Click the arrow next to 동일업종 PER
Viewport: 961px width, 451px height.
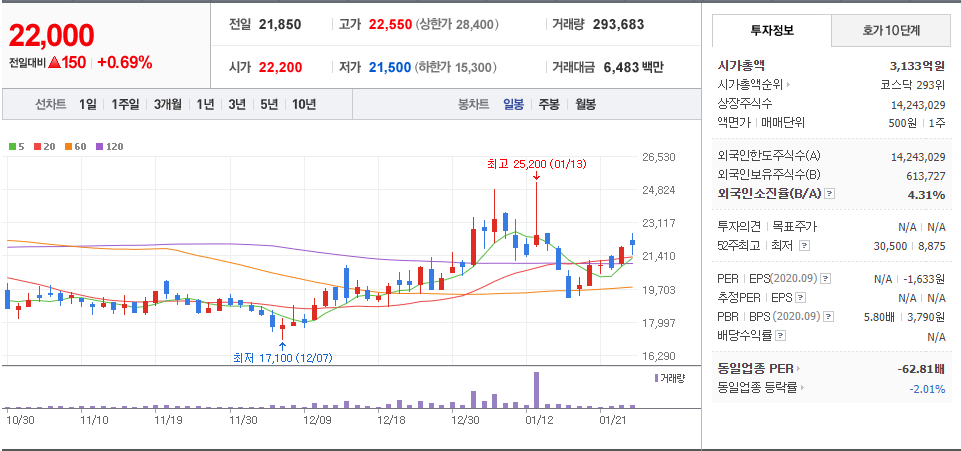coord(798,369)
